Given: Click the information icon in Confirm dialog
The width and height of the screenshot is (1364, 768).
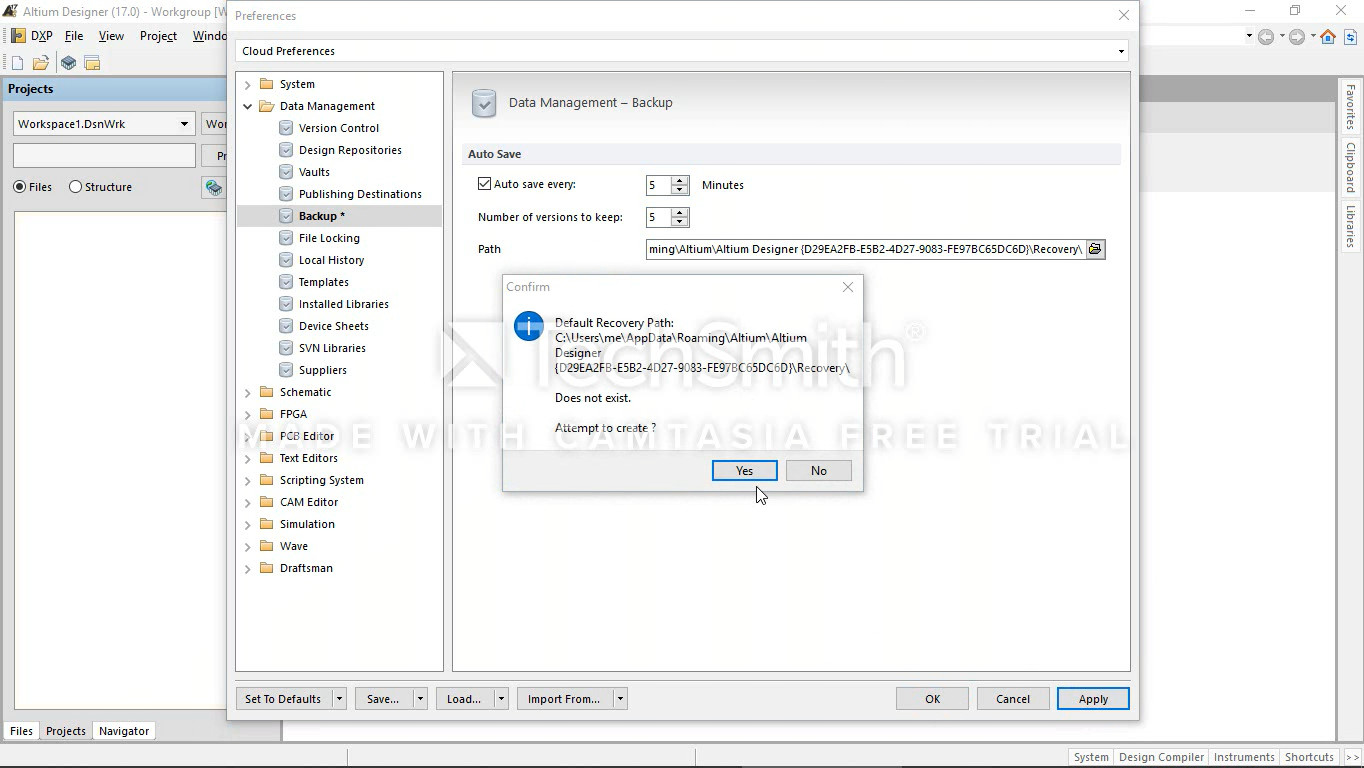Looking at the screenshot, I should (528, 326).
